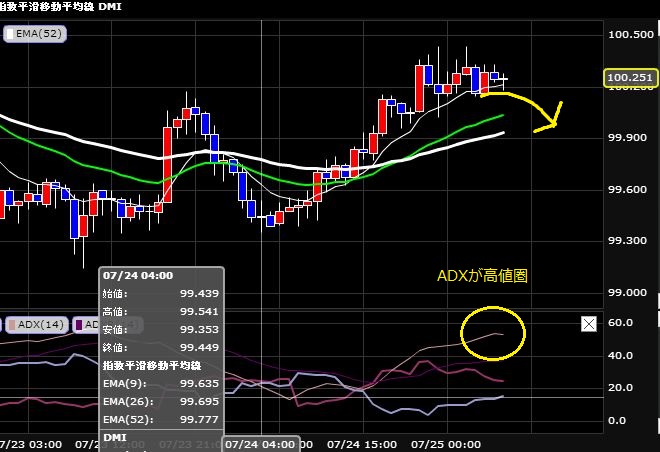Click the 終値 value 99.449 in tooltip
This screenshot has height=452, width=660.
[200, 348]
